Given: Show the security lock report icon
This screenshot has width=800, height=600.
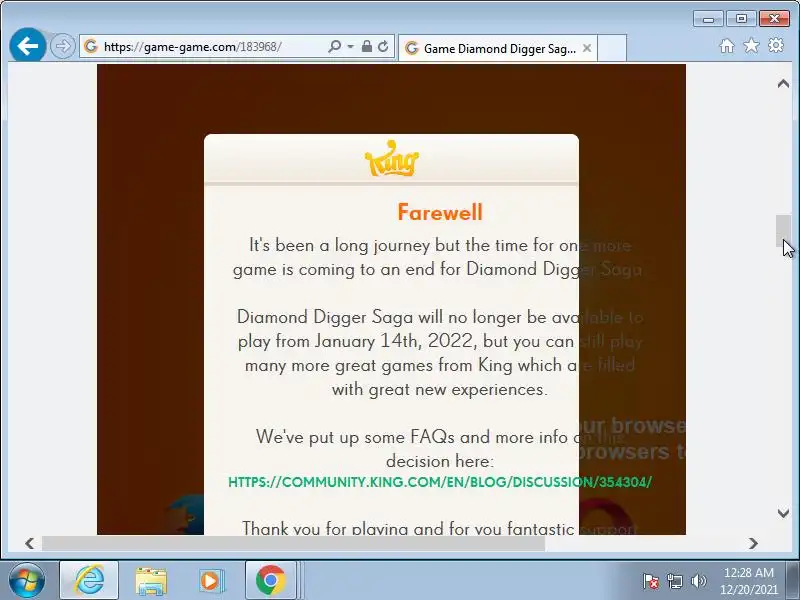Looking at the screenshot, I should (x=366, y=46).
